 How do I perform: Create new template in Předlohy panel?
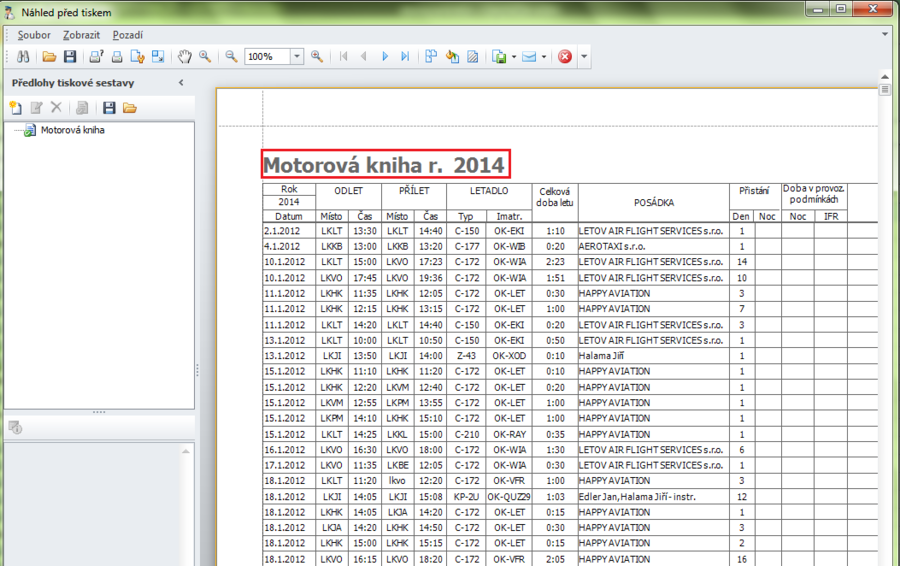pos(15,108)
